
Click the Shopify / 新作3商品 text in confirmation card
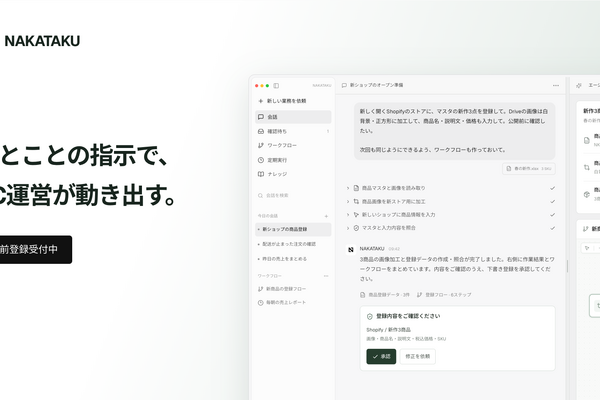pyautogui.click(x=388, y=330)
